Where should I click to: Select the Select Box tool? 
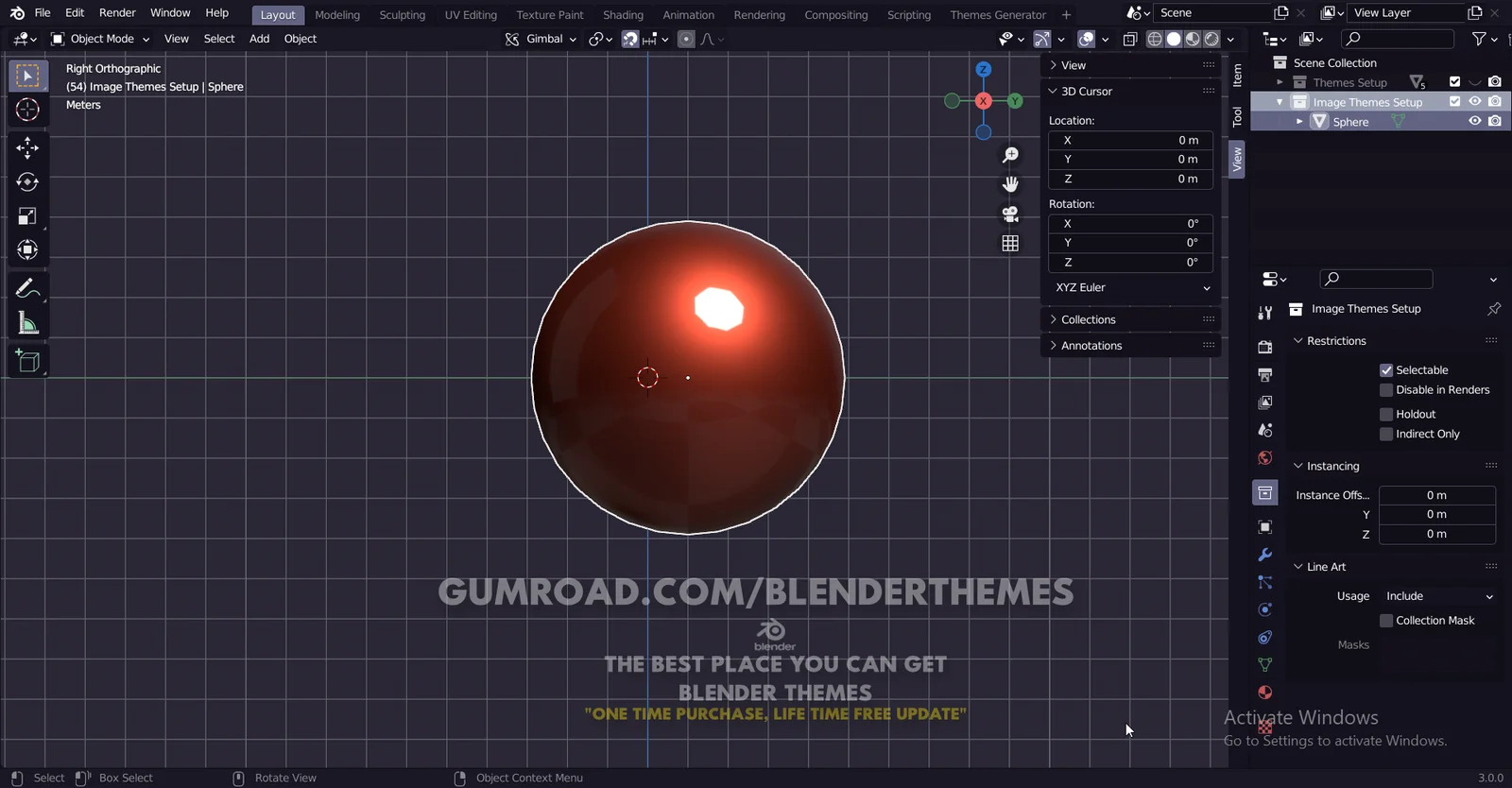(27, 77)
